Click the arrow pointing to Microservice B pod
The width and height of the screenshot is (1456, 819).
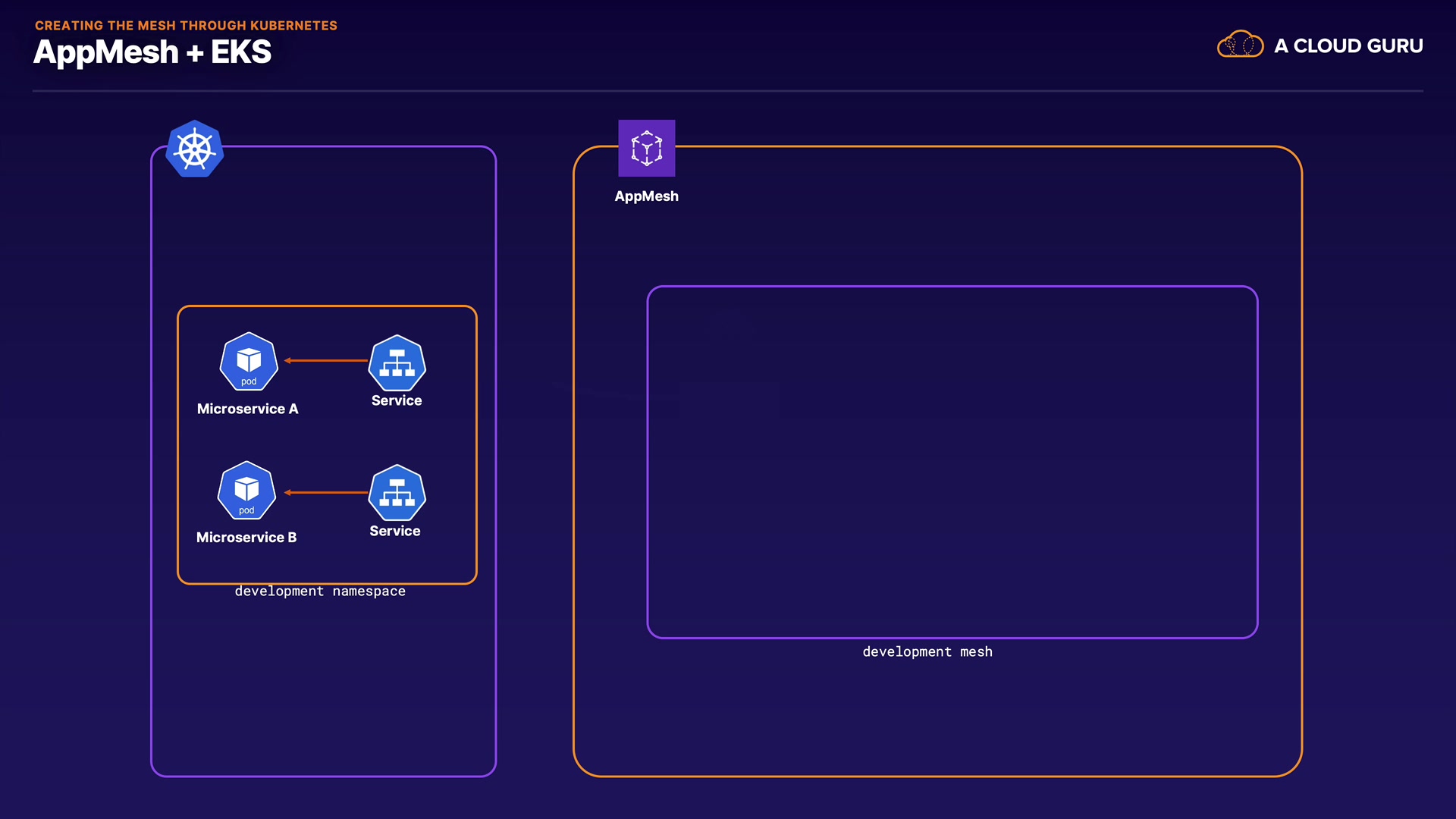325,493
